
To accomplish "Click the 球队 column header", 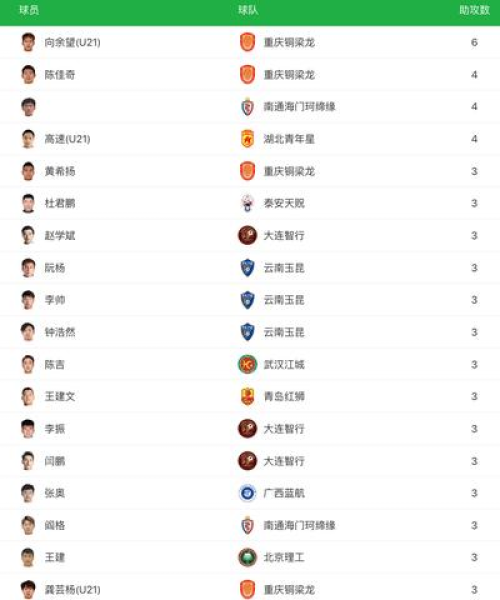I will click(248, 10).
